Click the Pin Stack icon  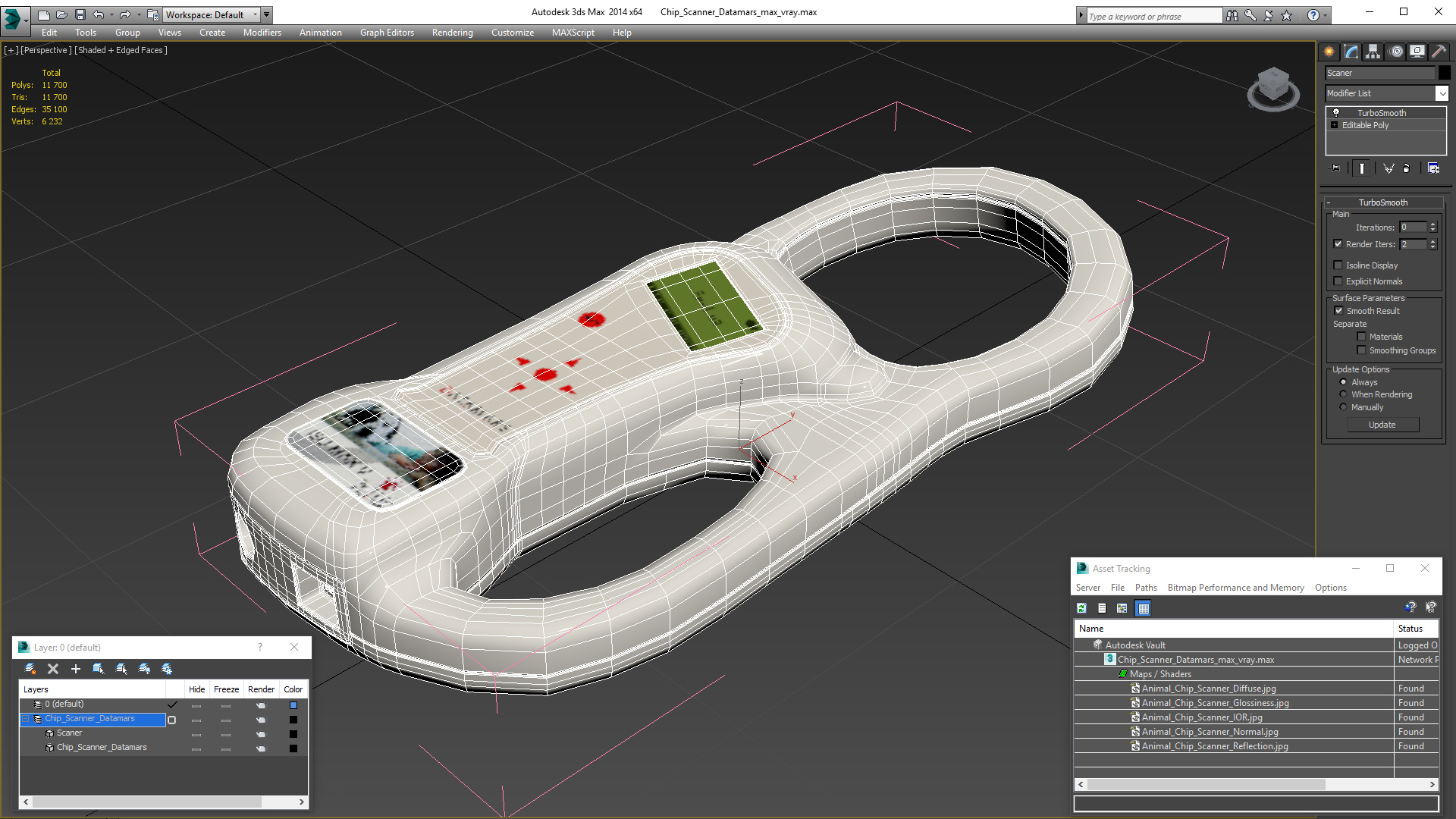click(x=1335, y=168)
